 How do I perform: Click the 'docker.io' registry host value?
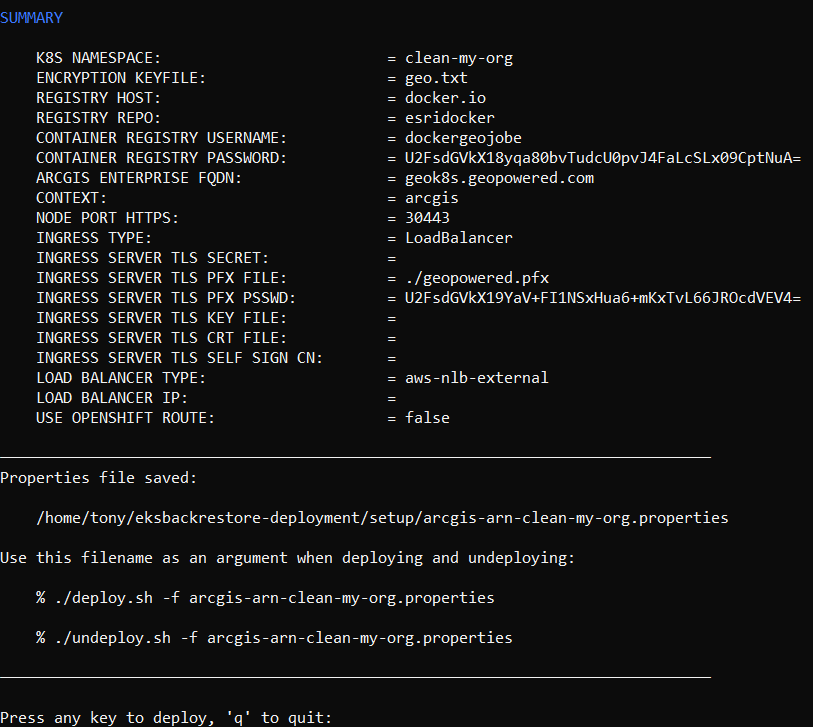pos(445,98)
